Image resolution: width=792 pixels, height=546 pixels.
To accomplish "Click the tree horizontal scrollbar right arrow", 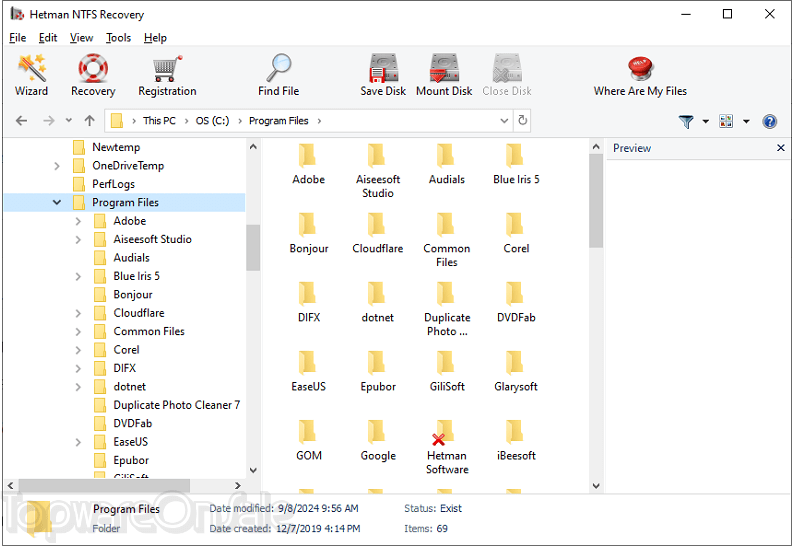I will click(238, 485).
